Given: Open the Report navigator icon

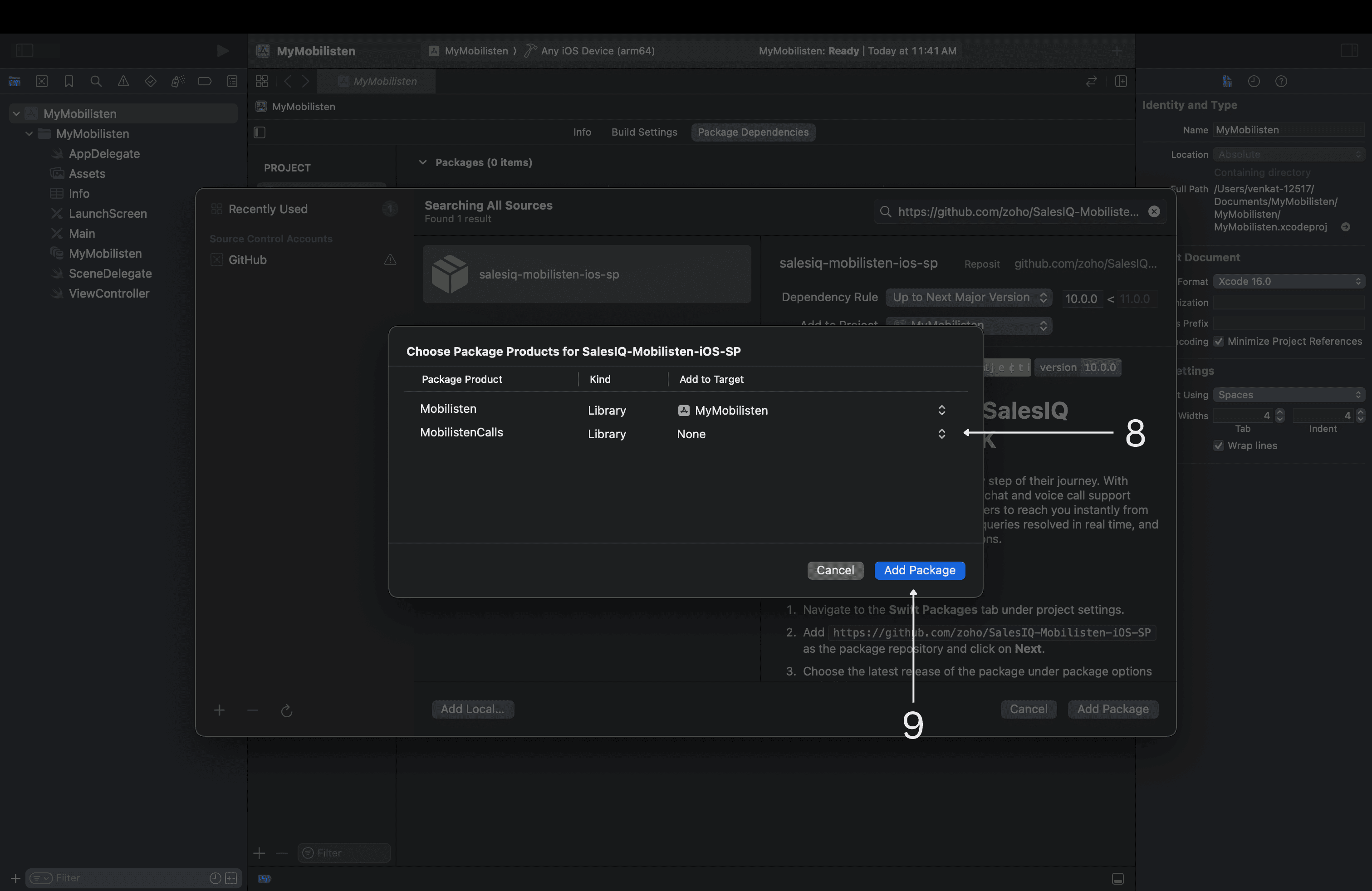Looking at the screenshot, I should pos(232,81).
